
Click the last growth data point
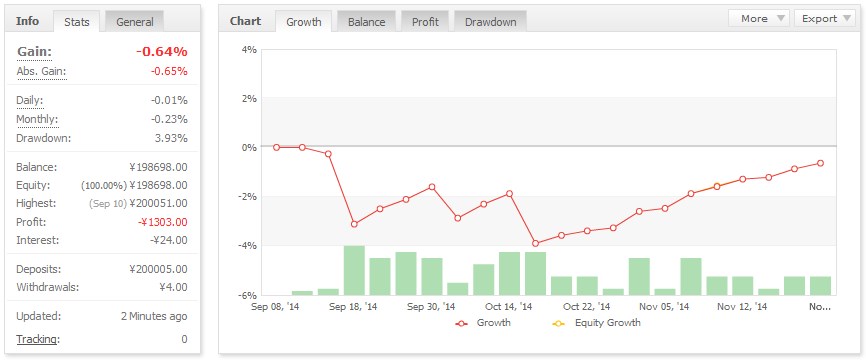820,163
